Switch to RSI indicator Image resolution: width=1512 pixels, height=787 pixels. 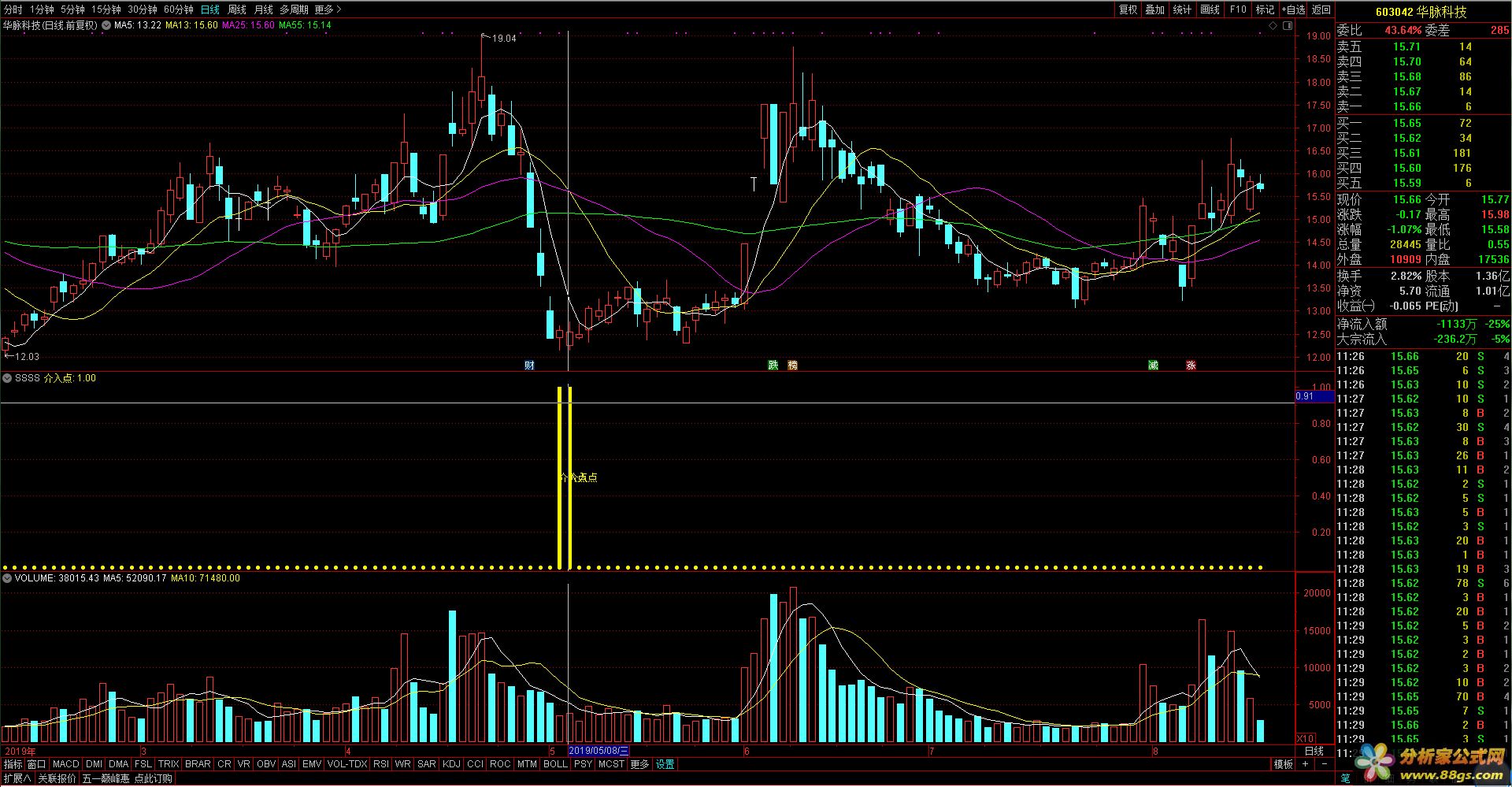pos(381,764)
